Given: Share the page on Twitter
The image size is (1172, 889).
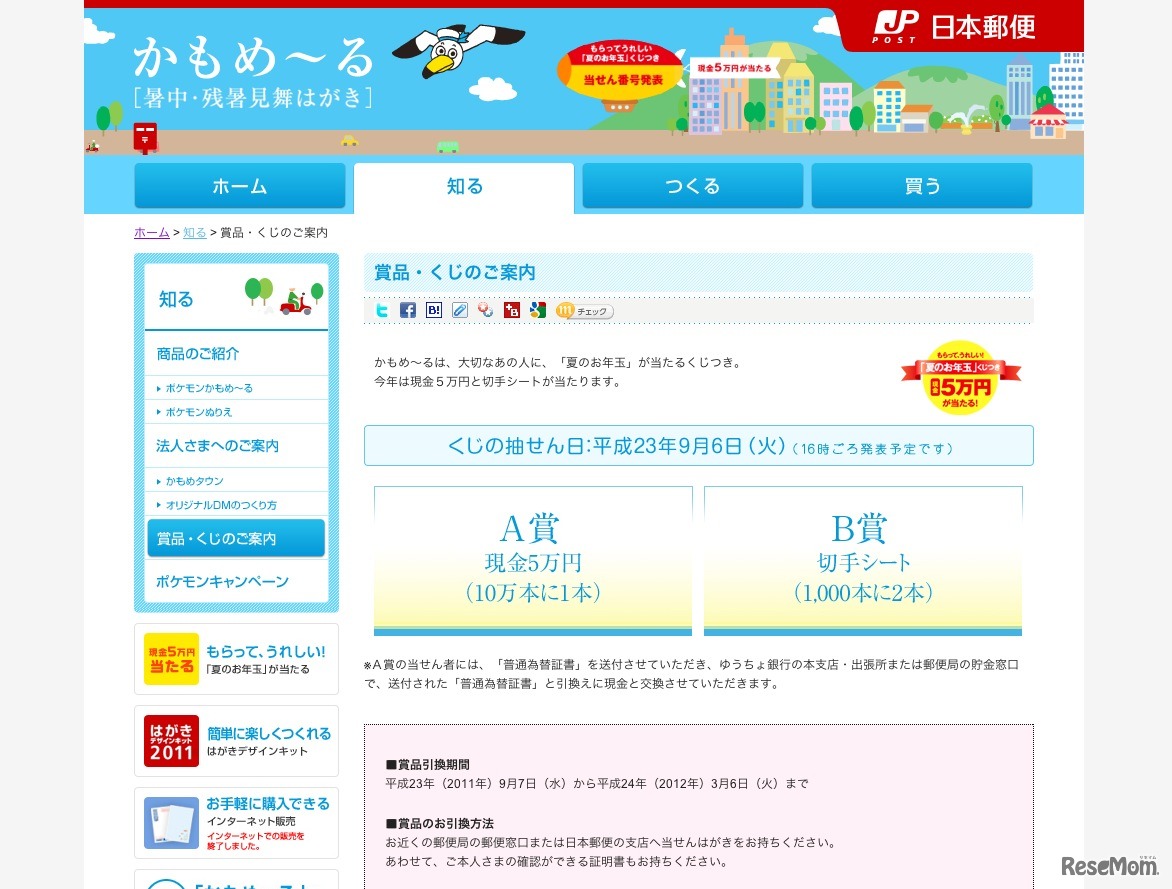Looking at the screenshot, I should point(382,310).
